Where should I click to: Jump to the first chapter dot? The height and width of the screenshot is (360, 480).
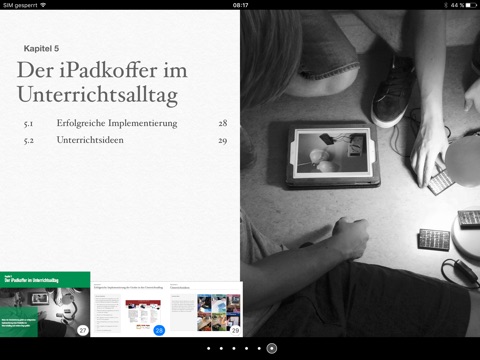[209, 348]
